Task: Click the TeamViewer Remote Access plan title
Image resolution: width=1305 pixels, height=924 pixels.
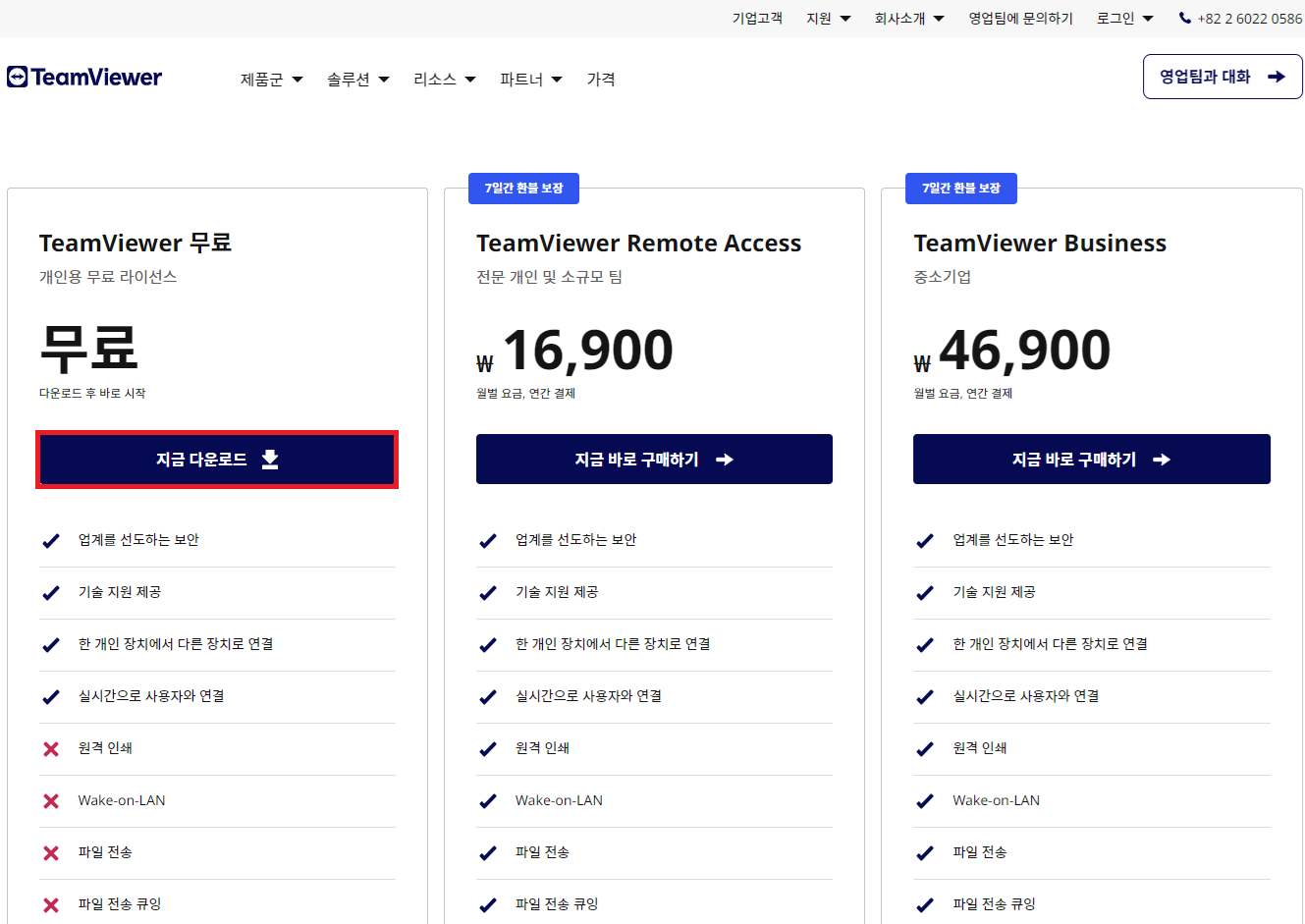Action: pyautogui.click(x=639, y=244)
